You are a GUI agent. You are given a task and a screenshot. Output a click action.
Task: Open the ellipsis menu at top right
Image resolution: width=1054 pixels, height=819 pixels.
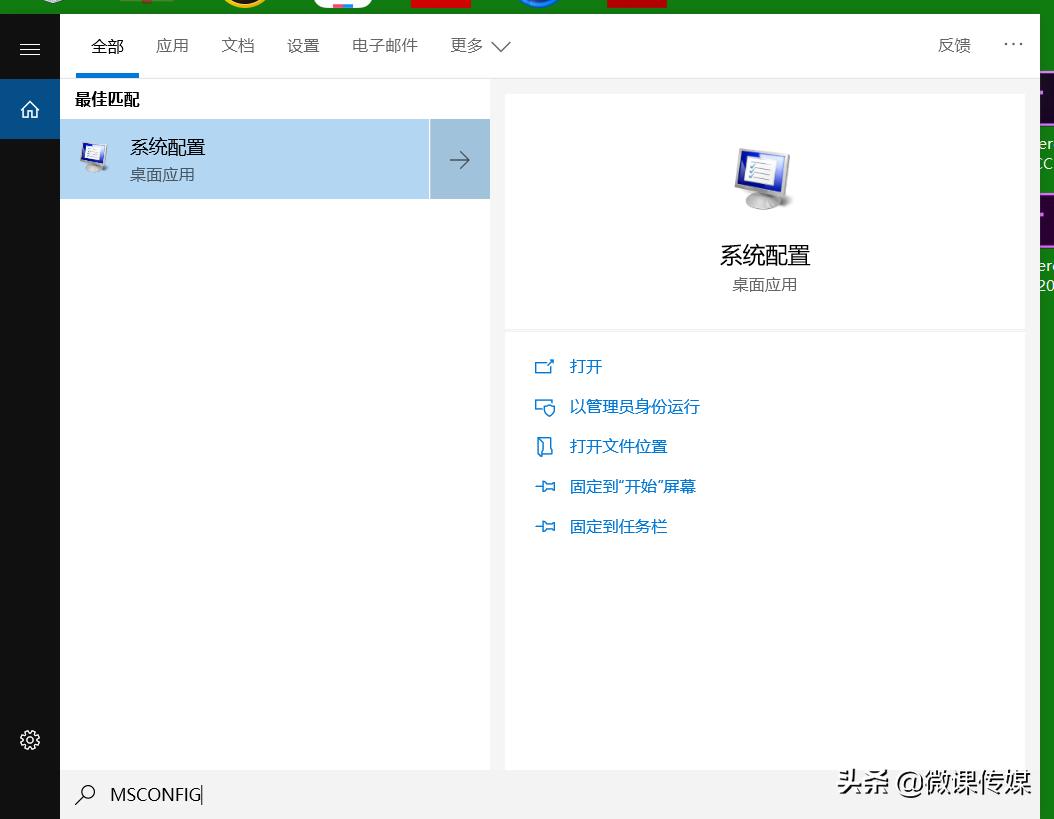coord(1014,44)
